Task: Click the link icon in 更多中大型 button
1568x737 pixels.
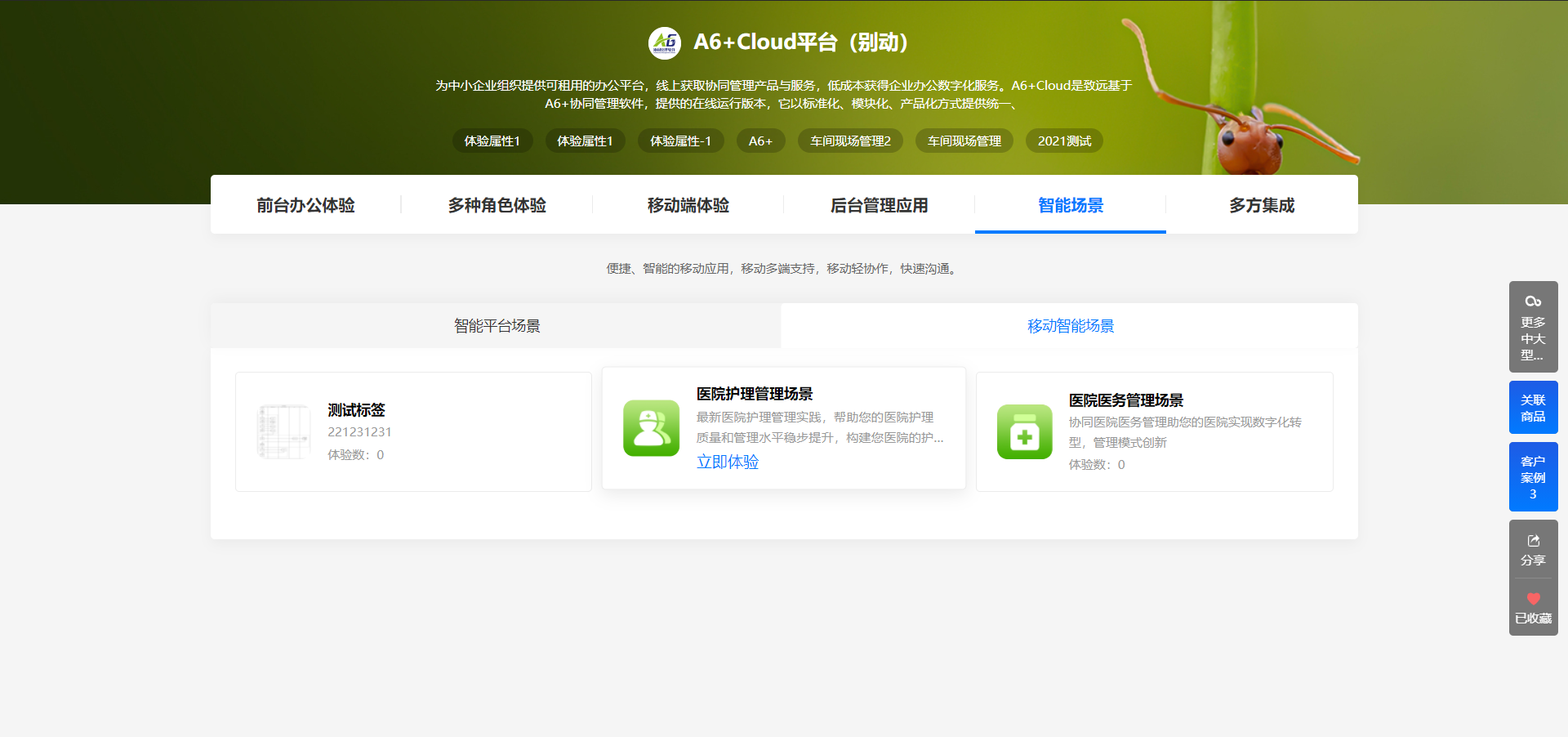Action: [x=1533, y=301]
